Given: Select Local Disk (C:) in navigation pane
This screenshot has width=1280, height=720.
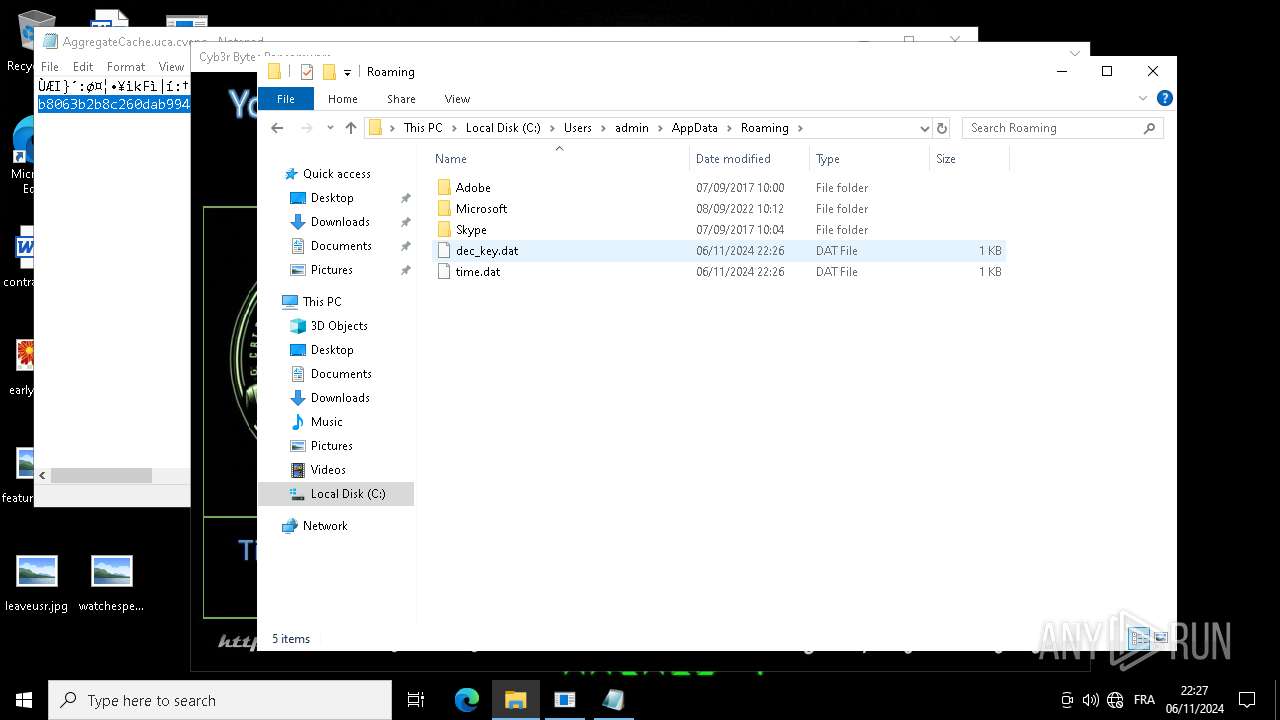Looking at the screenshot, I should coord(336,494).
